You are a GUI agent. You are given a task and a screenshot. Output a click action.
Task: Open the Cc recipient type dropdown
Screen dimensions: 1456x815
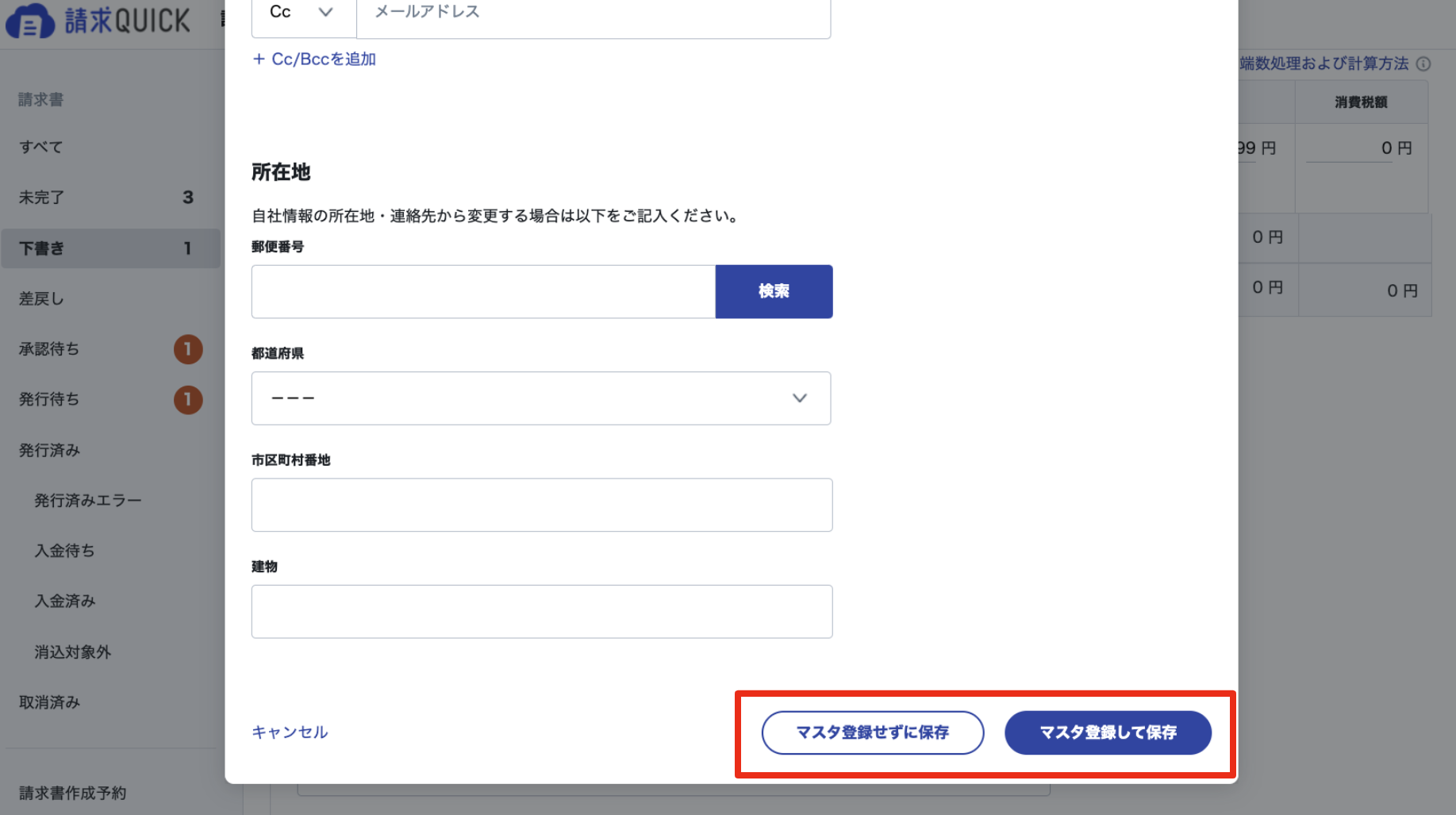coord(304,13)
